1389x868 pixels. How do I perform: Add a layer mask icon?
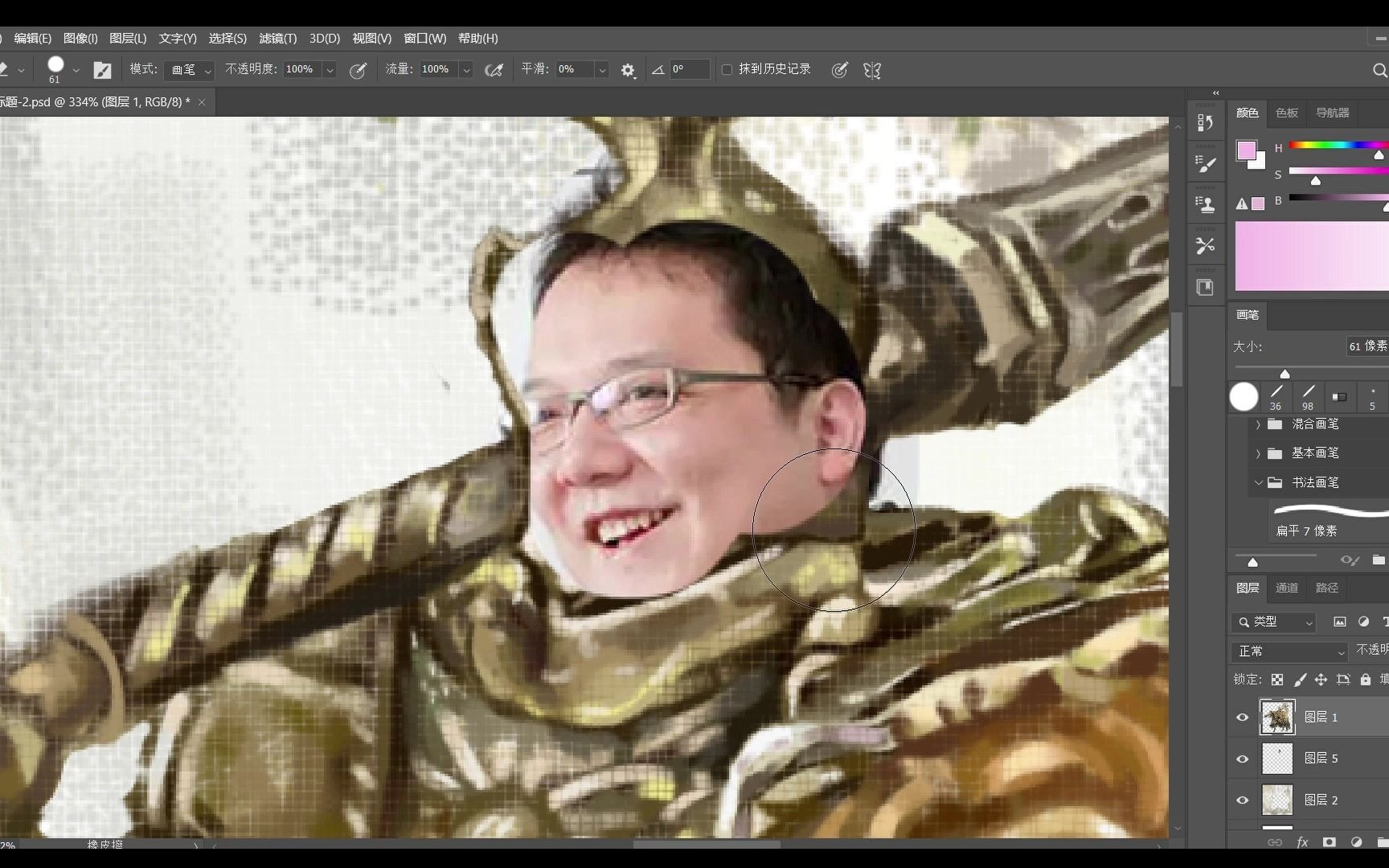(1329, 842)
